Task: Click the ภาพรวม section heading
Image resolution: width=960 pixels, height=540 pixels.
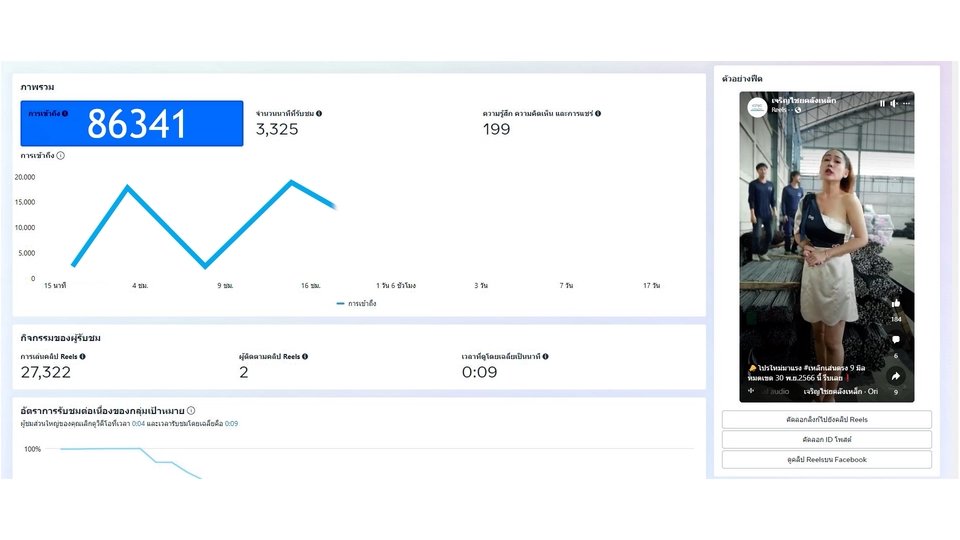Action: tap(37, 88)
